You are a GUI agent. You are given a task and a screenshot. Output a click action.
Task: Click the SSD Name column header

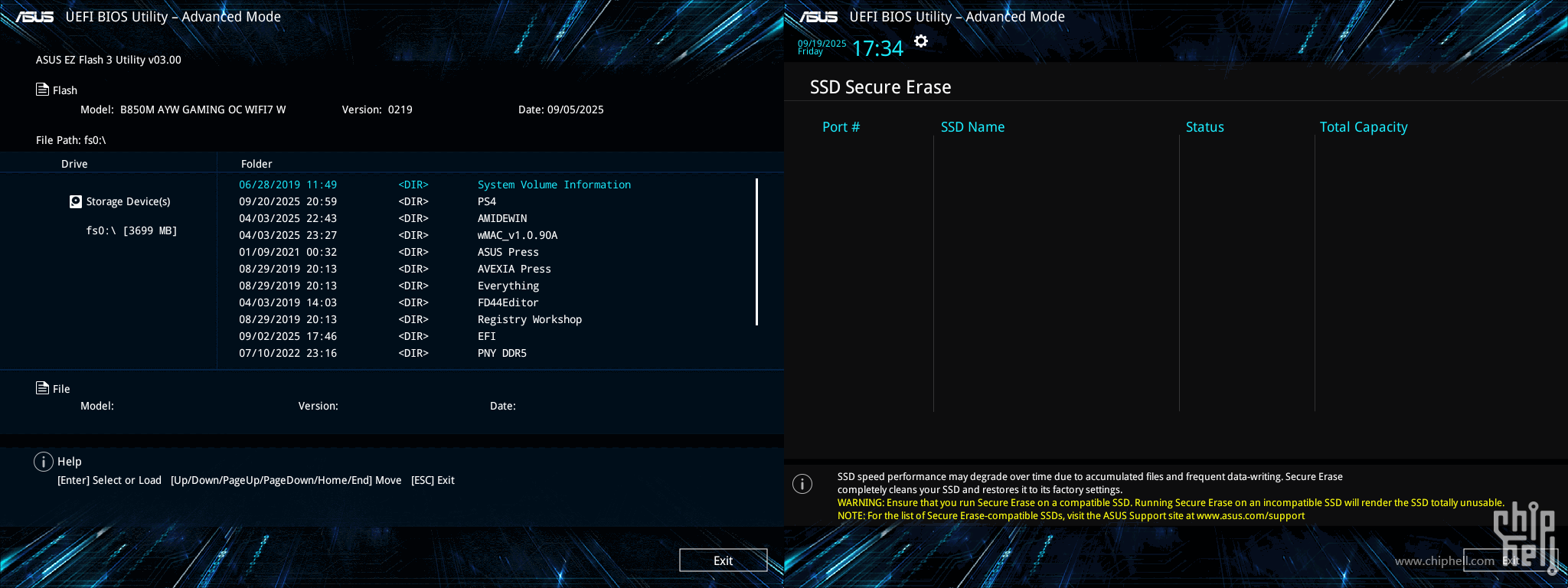pos(972,127)
